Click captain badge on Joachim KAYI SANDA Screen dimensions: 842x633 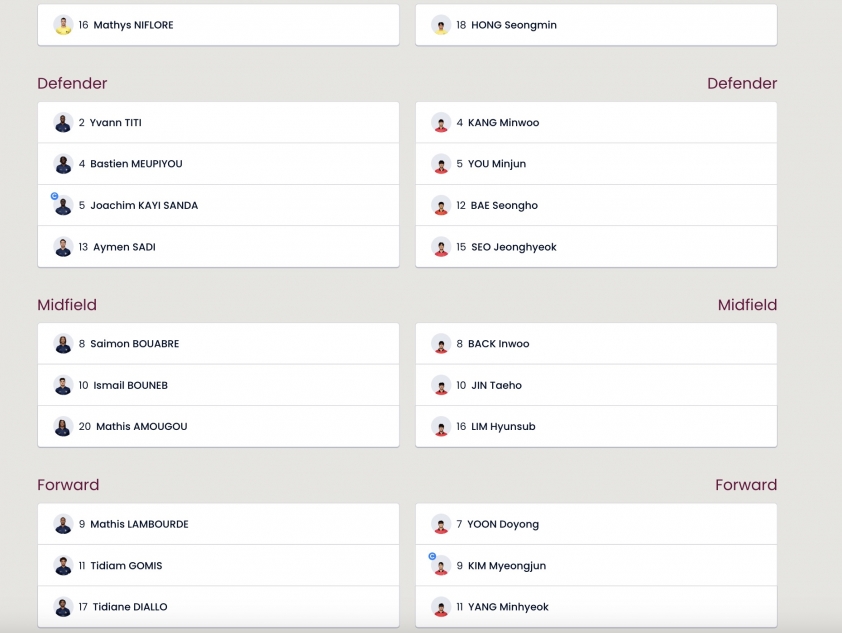click(54, 196)
